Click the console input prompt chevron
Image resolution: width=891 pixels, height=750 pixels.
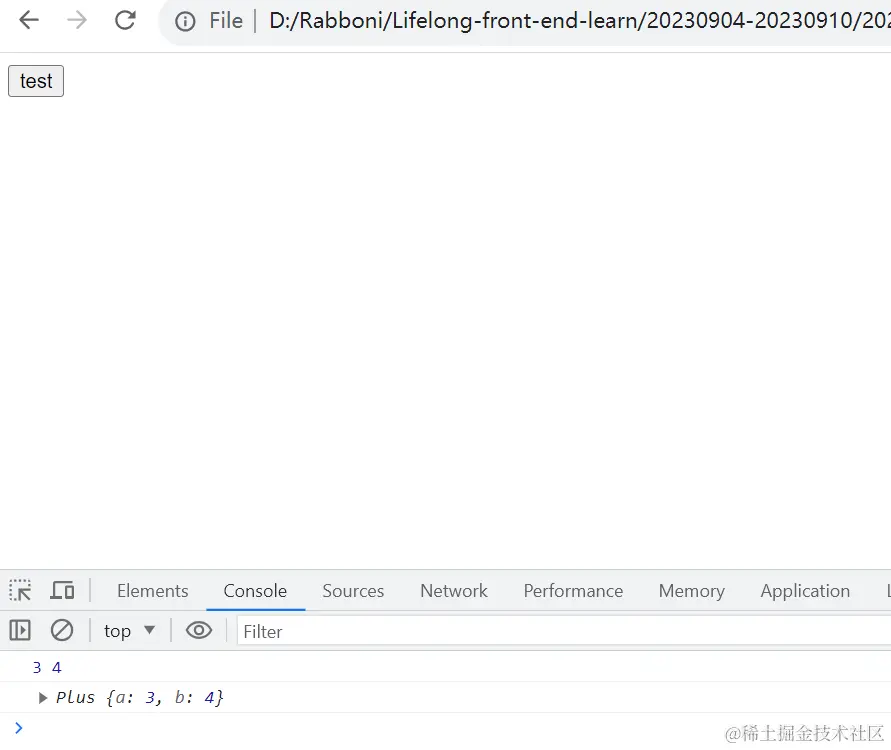(19, 728)
